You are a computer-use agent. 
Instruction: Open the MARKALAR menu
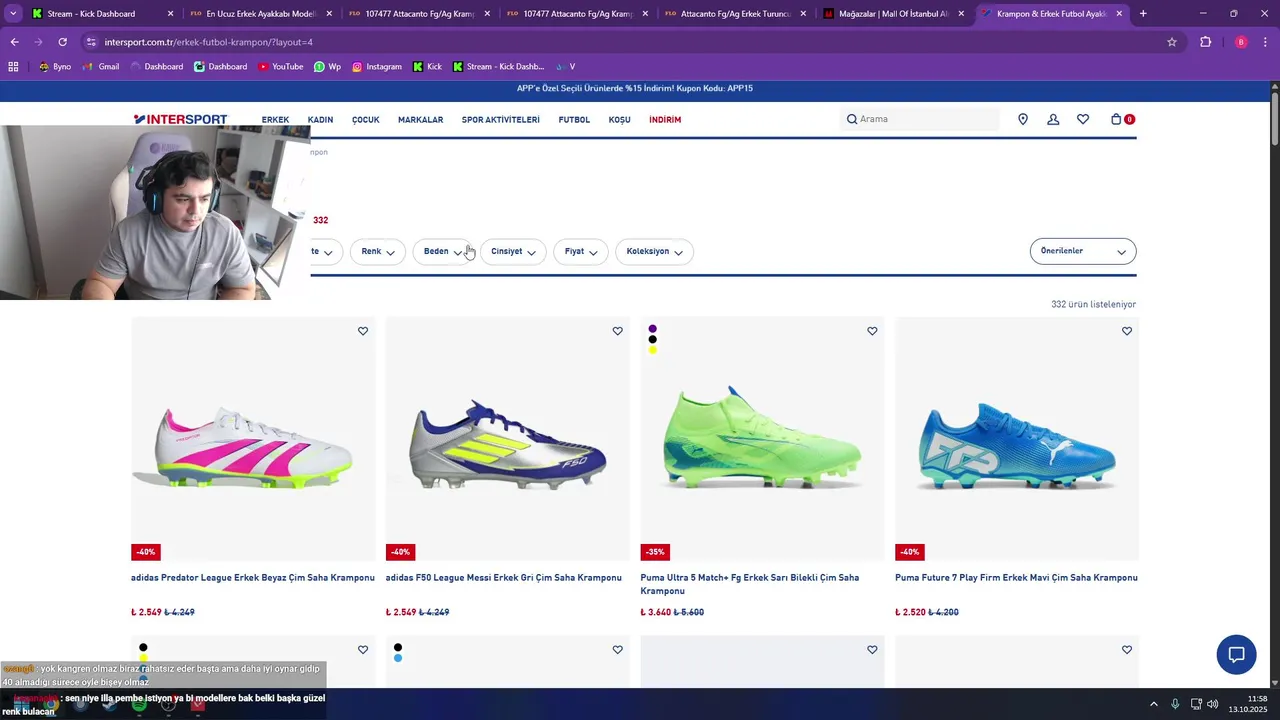(x=420, y=120)
